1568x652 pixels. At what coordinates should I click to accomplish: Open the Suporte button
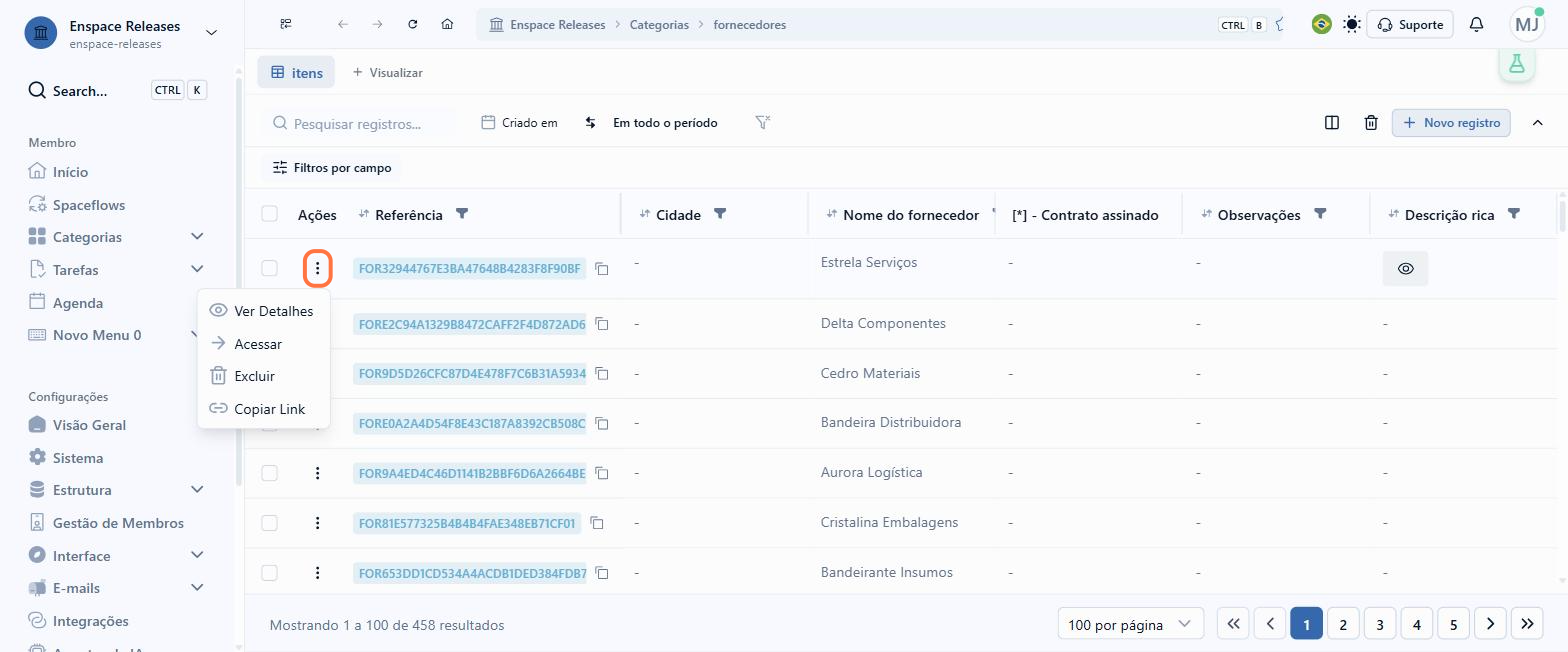(x=1410, y=24)
